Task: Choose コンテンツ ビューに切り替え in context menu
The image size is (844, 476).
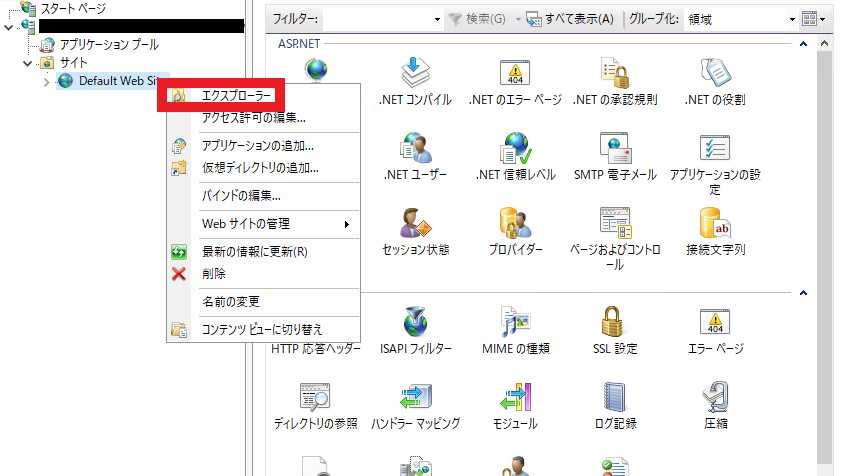Action: pyautogui.click(x=263, y=330)
